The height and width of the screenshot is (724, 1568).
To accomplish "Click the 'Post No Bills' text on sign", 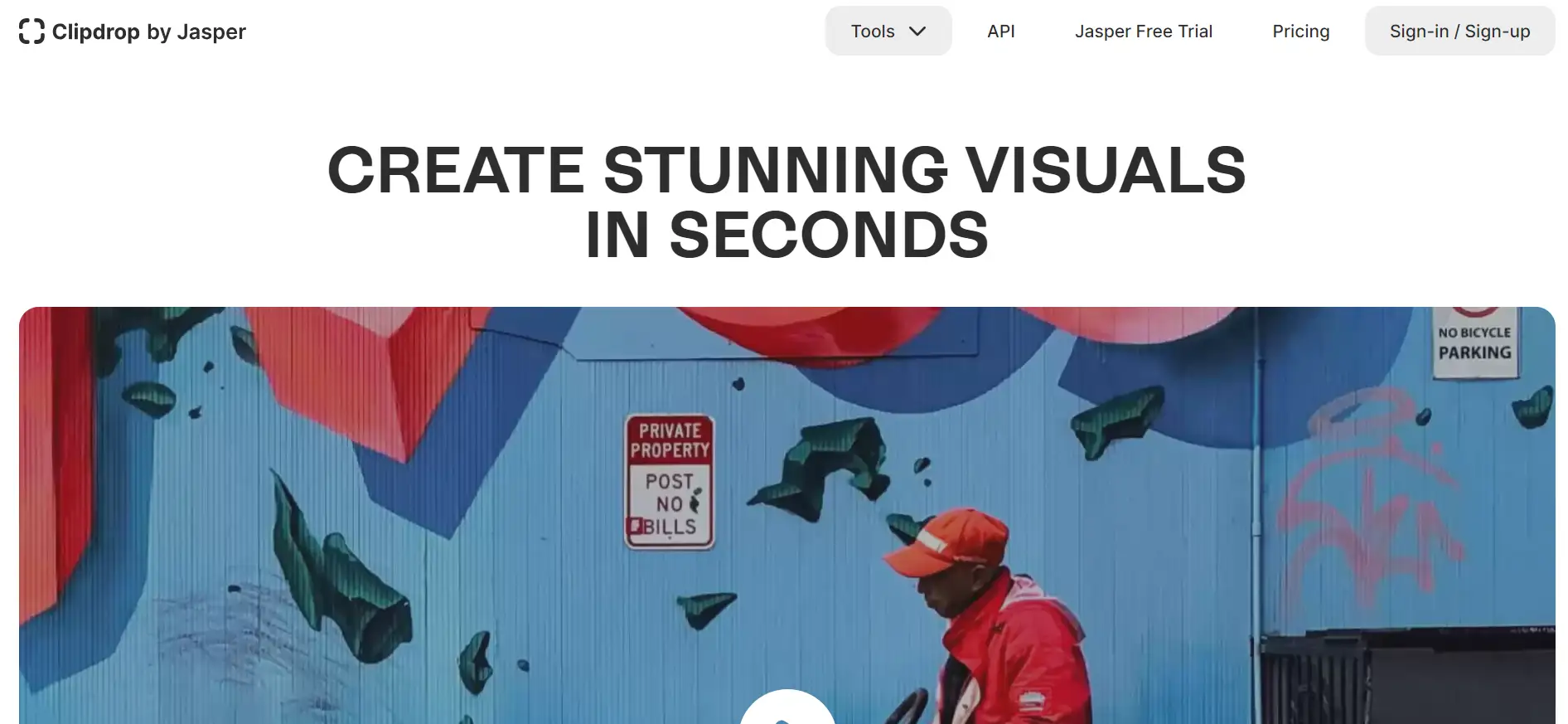I will coord(670,504).
